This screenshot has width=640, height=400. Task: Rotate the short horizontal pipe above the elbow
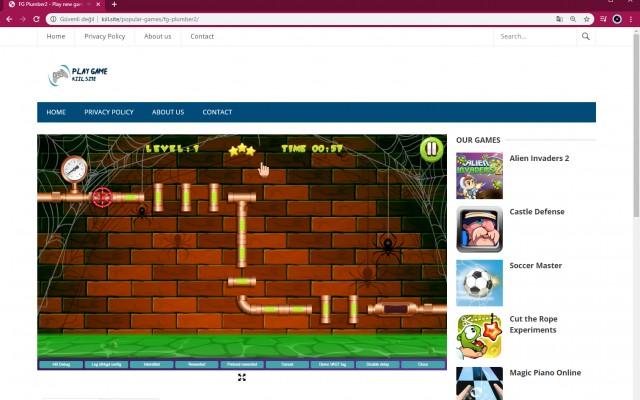(242, 282)
